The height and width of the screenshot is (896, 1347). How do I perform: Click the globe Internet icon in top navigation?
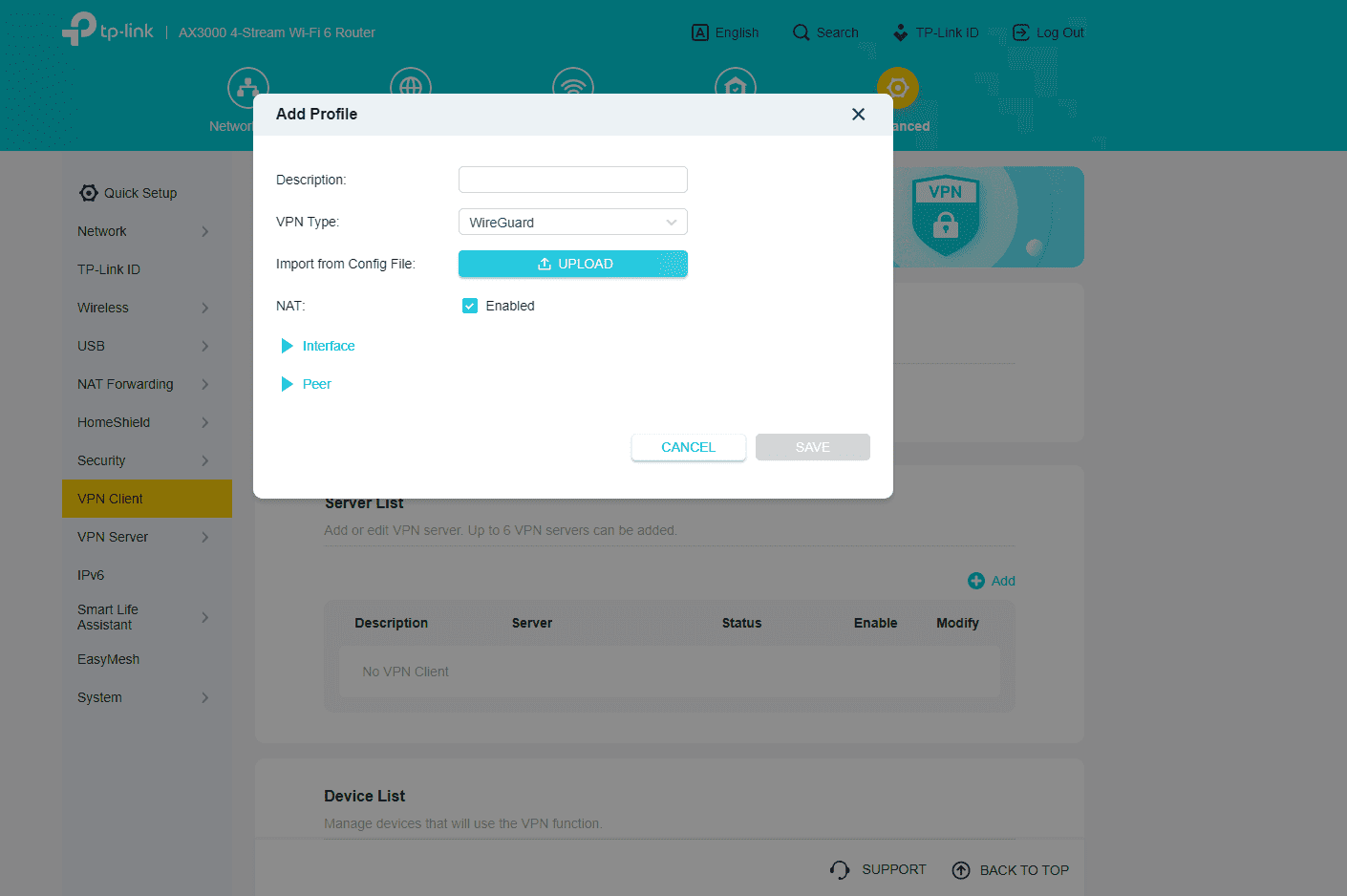tap(410, 84)
